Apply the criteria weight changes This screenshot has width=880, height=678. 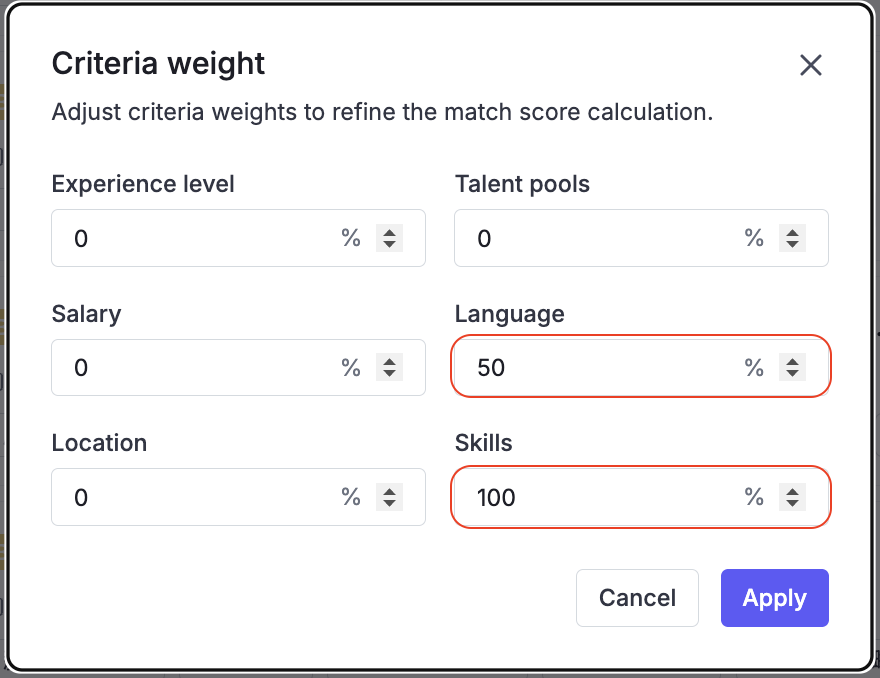pyautogui.click(x=774, y=598)
